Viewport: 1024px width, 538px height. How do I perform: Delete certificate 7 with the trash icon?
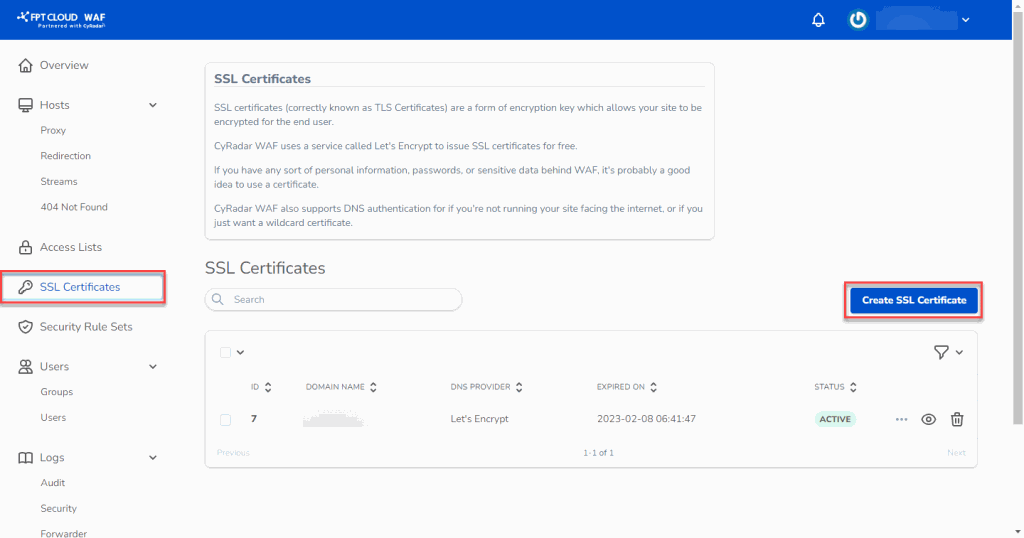tap(957, 419)
